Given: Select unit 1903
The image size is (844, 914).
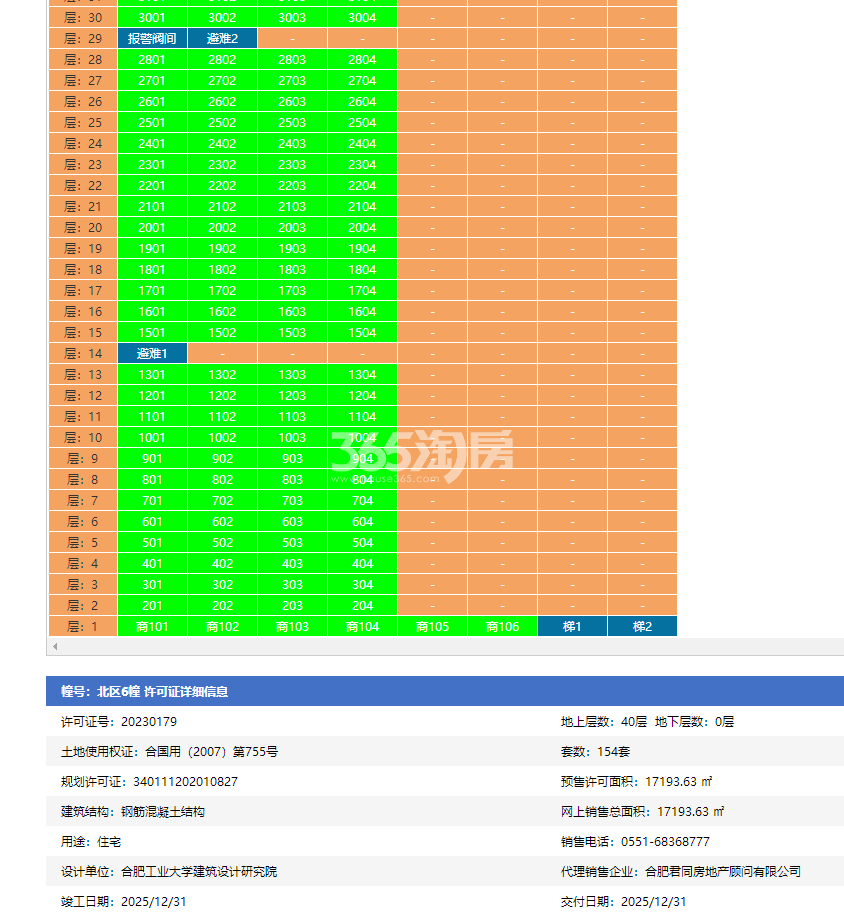Looking at the screenshot, I should (x=293, y=248).
